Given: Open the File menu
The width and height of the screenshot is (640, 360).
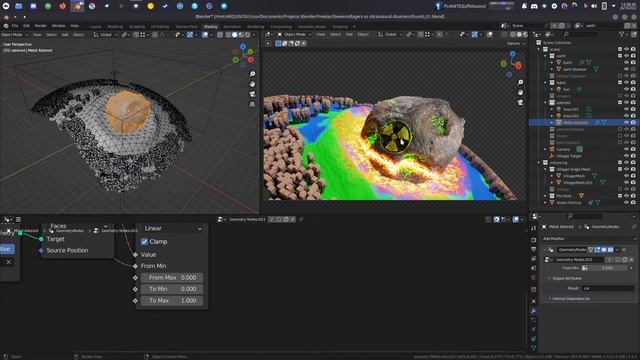Looking at the screenshot, I should pyautogui.click(x=15, y=26).
